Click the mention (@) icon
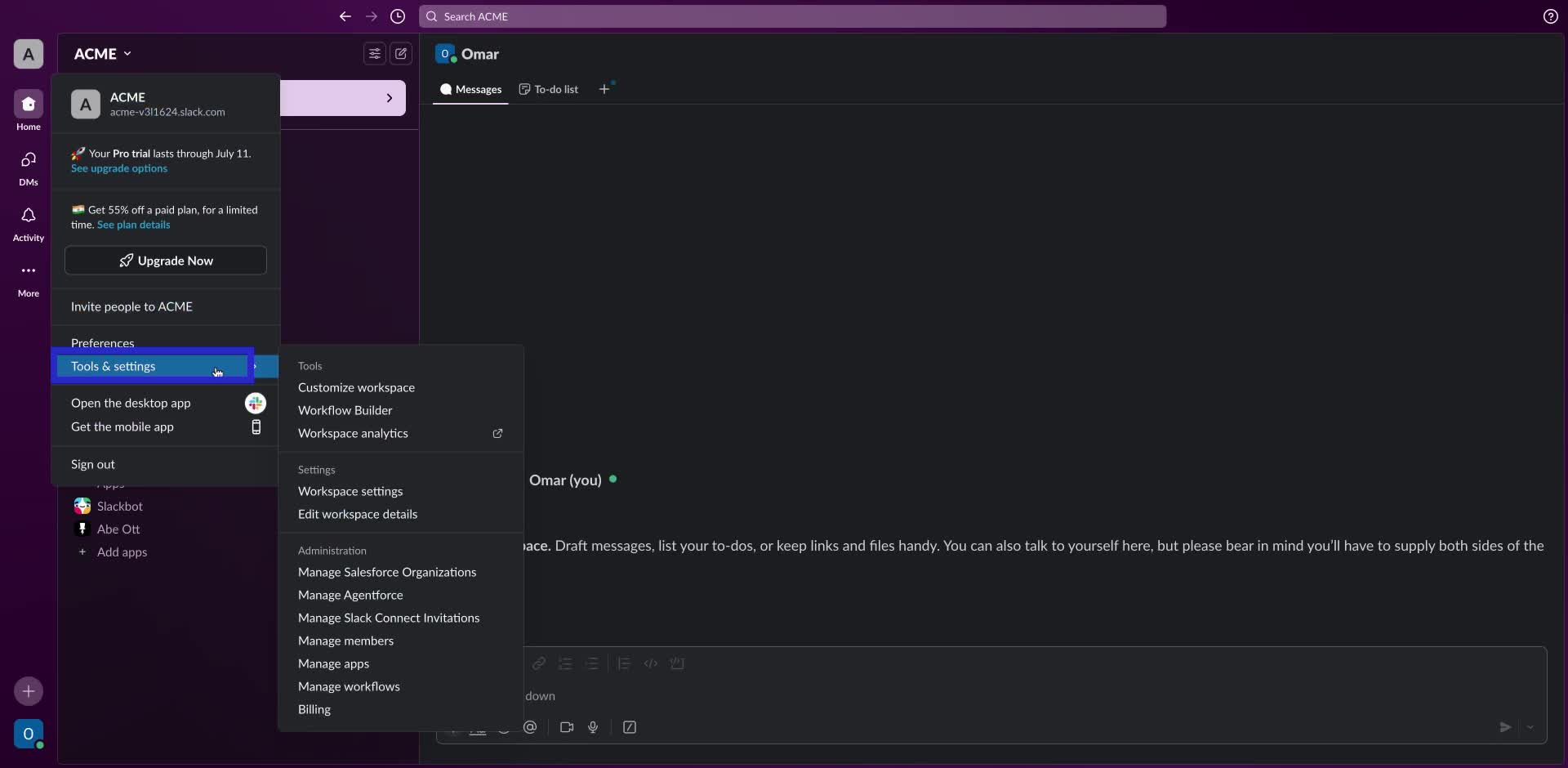Image resolution: width=1568 pixels, height=768 pixels. pos(531,727)
